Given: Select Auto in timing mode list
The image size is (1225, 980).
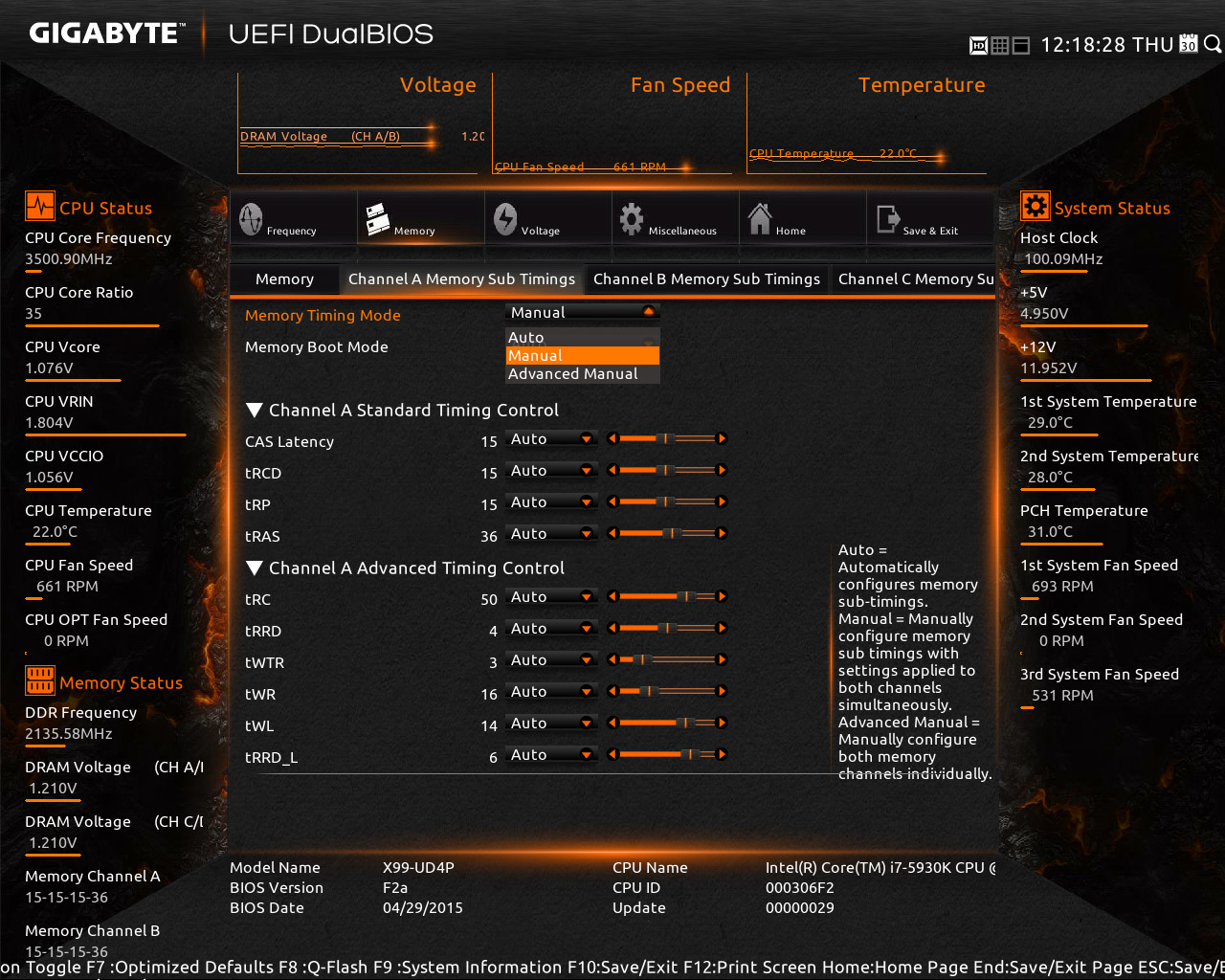Looking at the screenshot, I should (582, 337).
